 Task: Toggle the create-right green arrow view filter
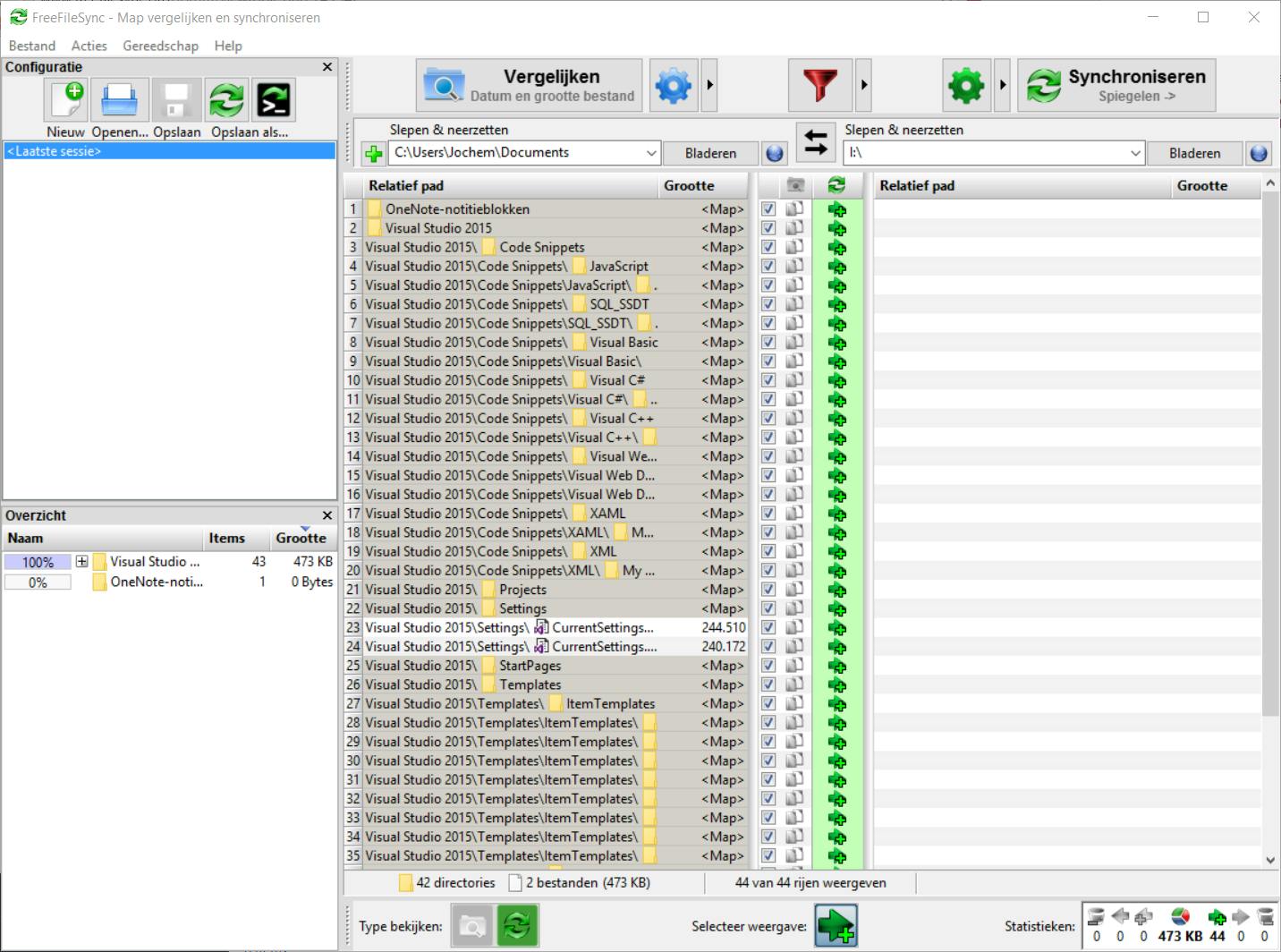tap(836, 925)
